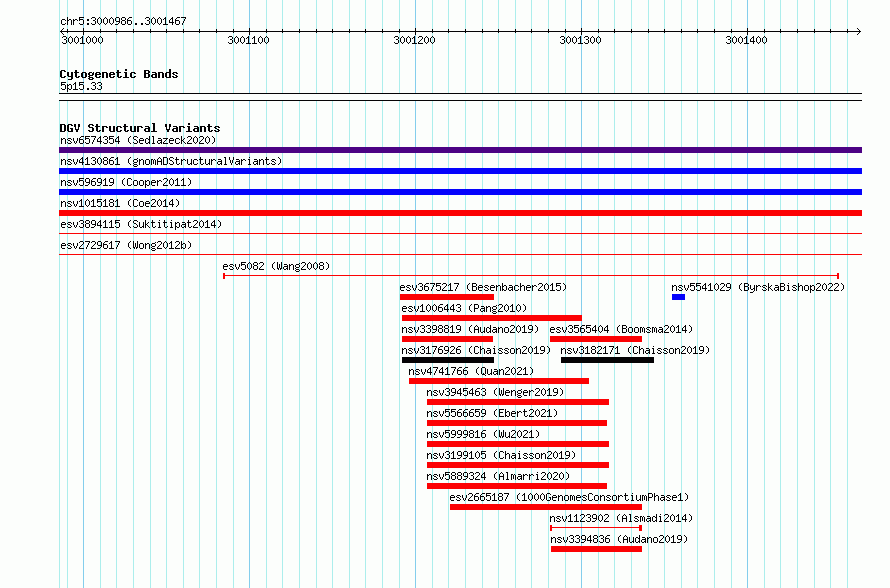The image size is (890, 588).
Task: Click the chr5:3000986..3001467 region text
Action: (x=123, y=21)
